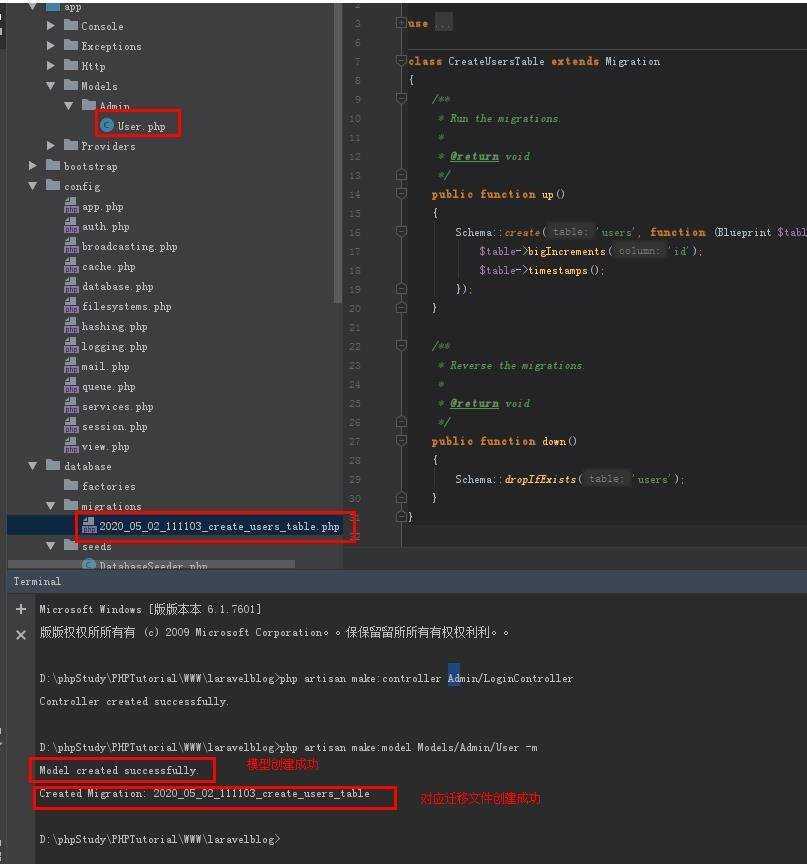Select the Console folder

pos(102,26)
